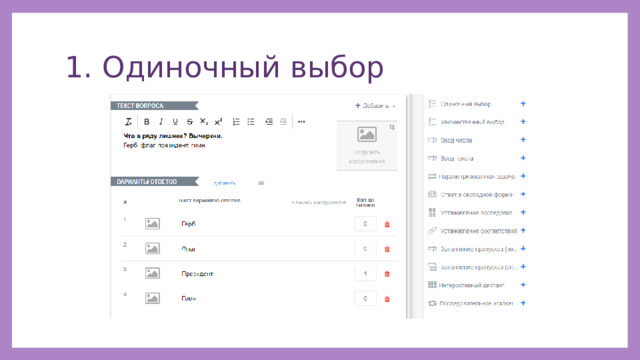
Task: Insert a numbered list
Action: (236, 122)
